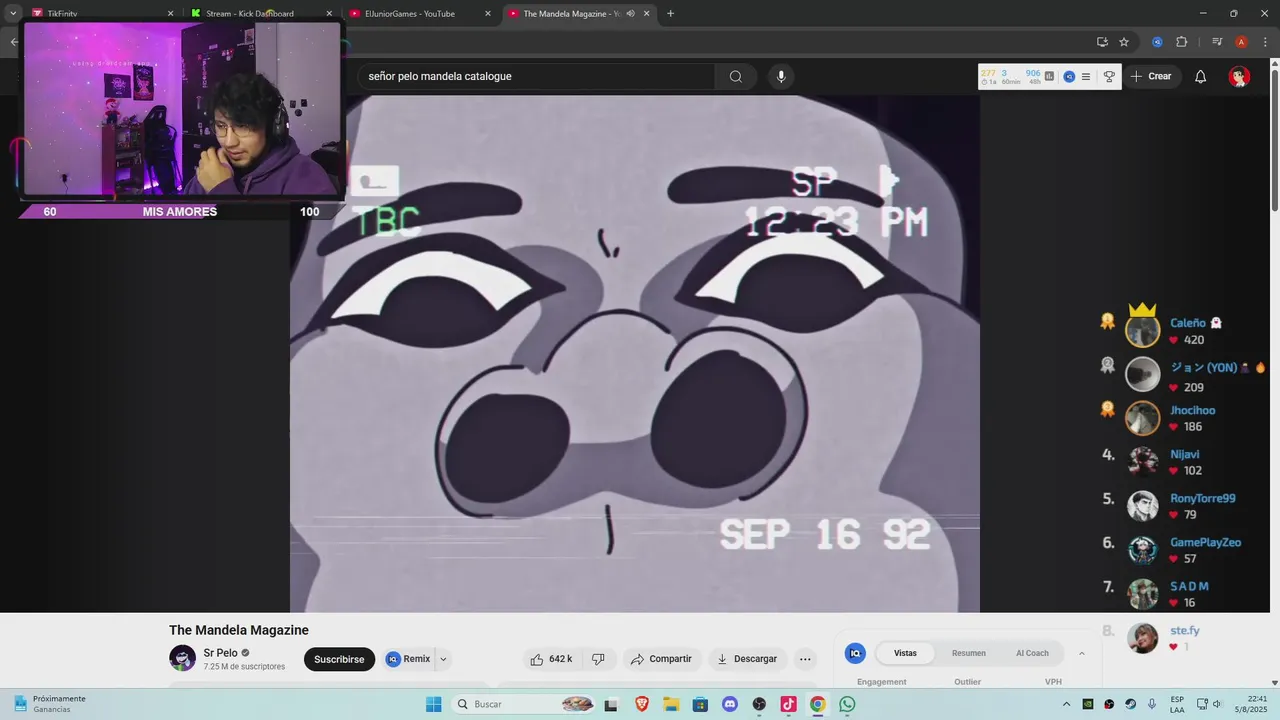
Task: Click the video player to pause
Action: [x=635, y=354]
